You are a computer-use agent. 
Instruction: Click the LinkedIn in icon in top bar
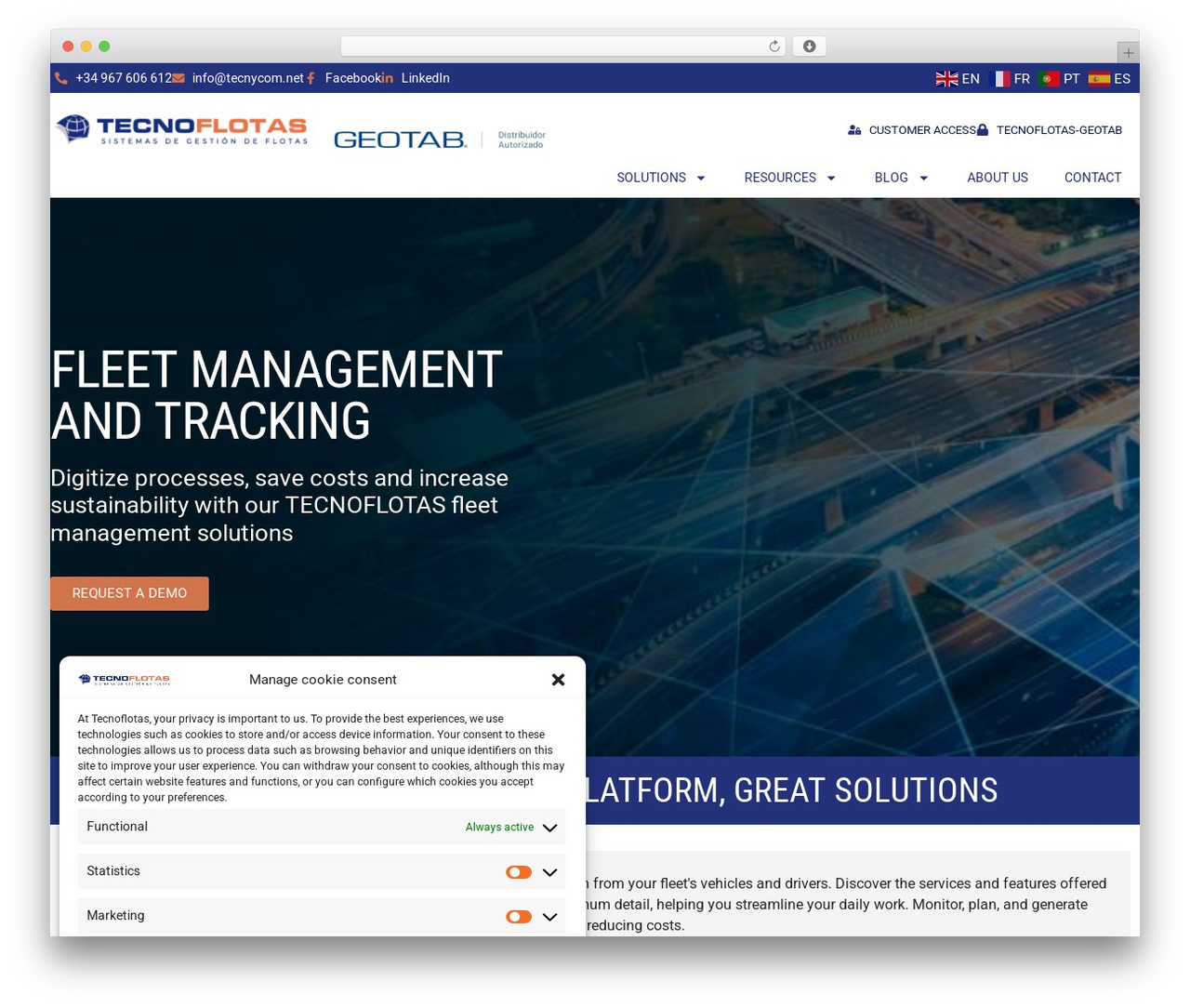click(x=388, y=78)
